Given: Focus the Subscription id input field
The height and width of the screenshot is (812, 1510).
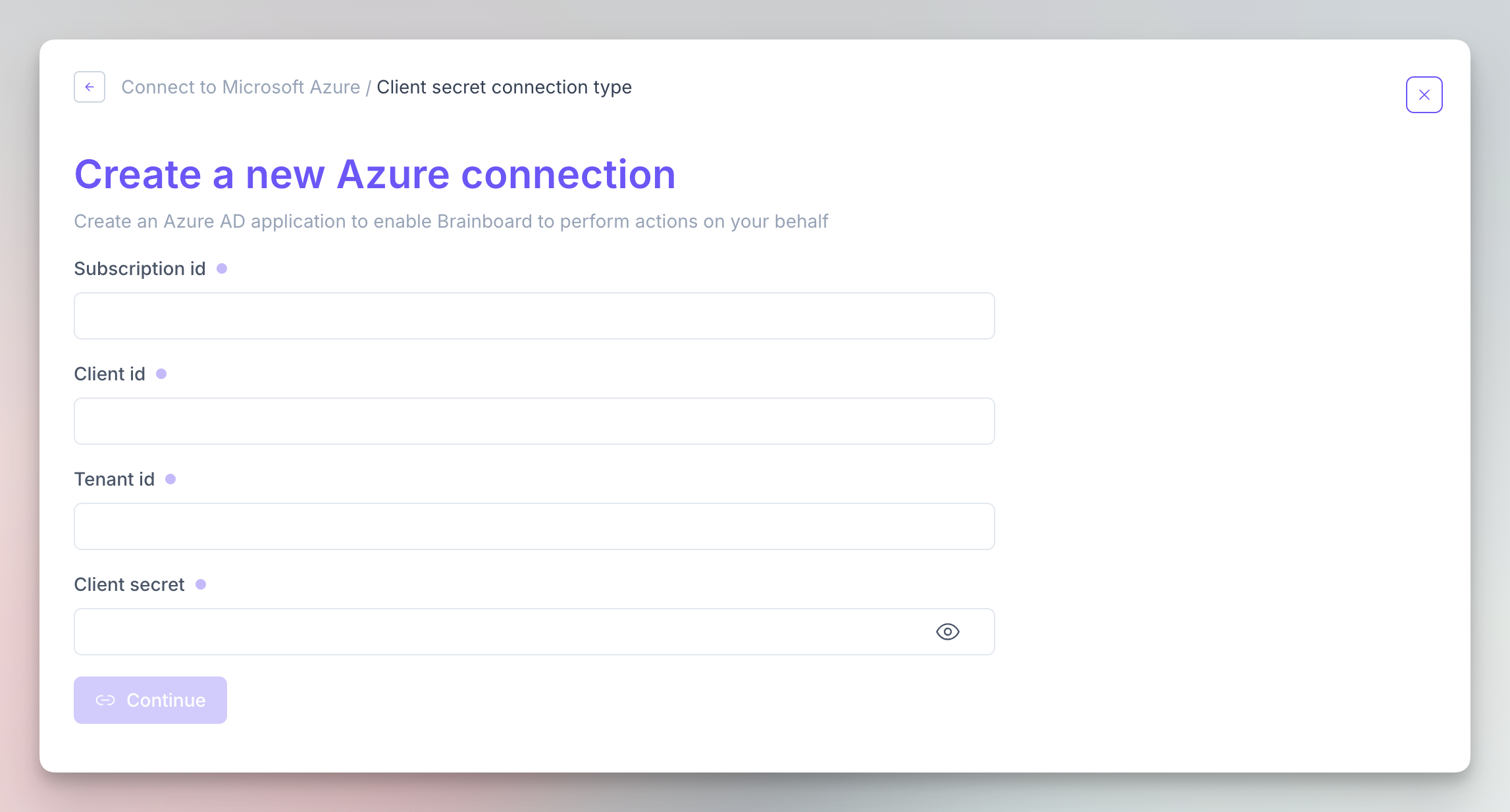Looking at the screenshot, I should (x=534, y=316).
